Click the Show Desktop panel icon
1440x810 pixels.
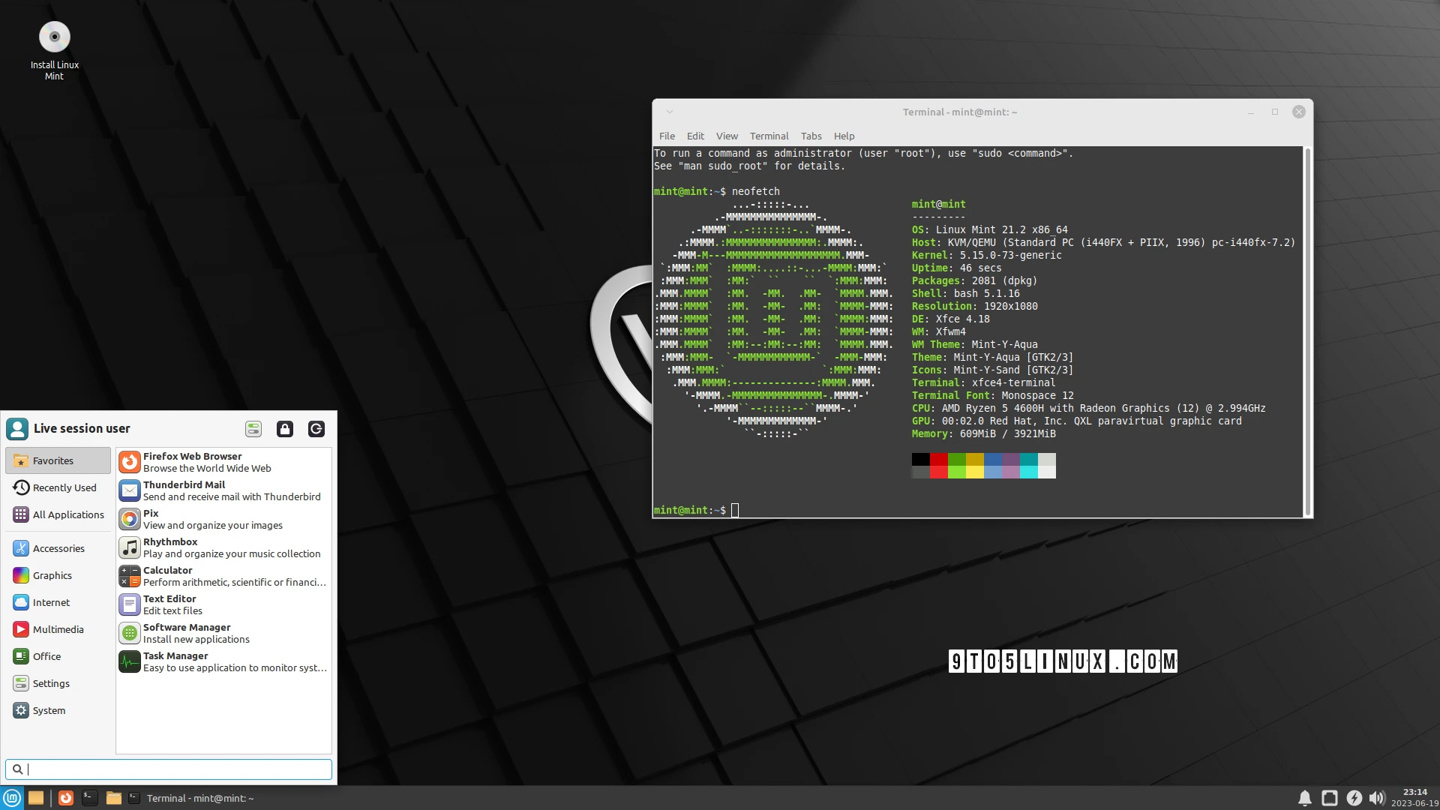pyautogui.click(x=36, y=798)
